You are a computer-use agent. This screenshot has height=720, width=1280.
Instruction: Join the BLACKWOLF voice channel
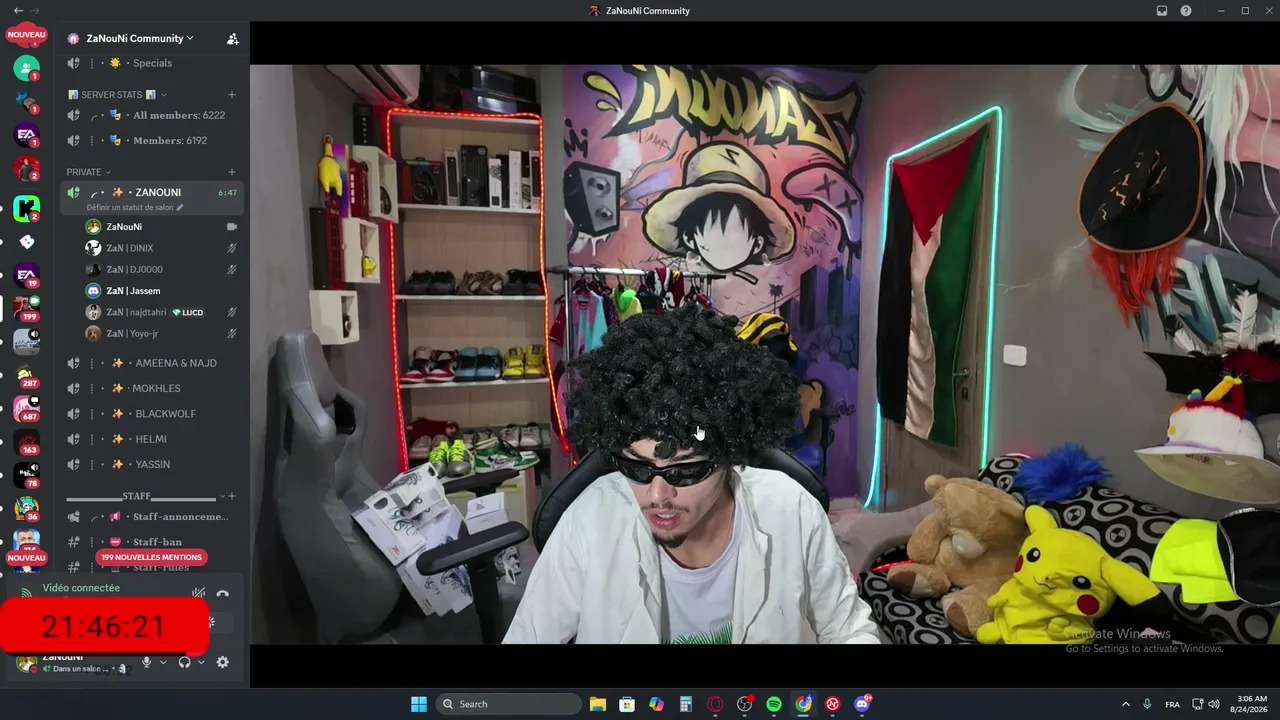152,414
